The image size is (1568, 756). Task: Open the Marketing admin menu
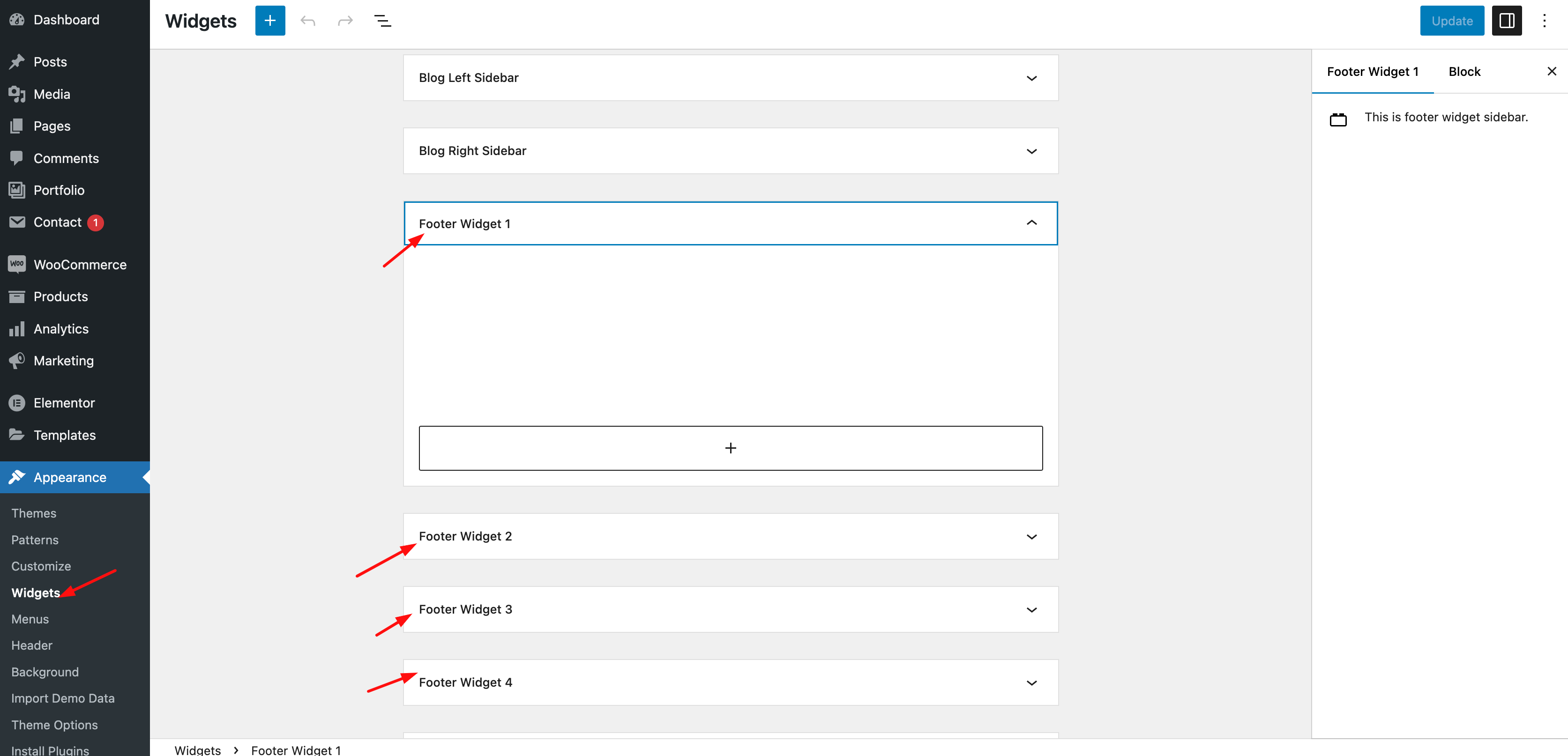point(75,360)
